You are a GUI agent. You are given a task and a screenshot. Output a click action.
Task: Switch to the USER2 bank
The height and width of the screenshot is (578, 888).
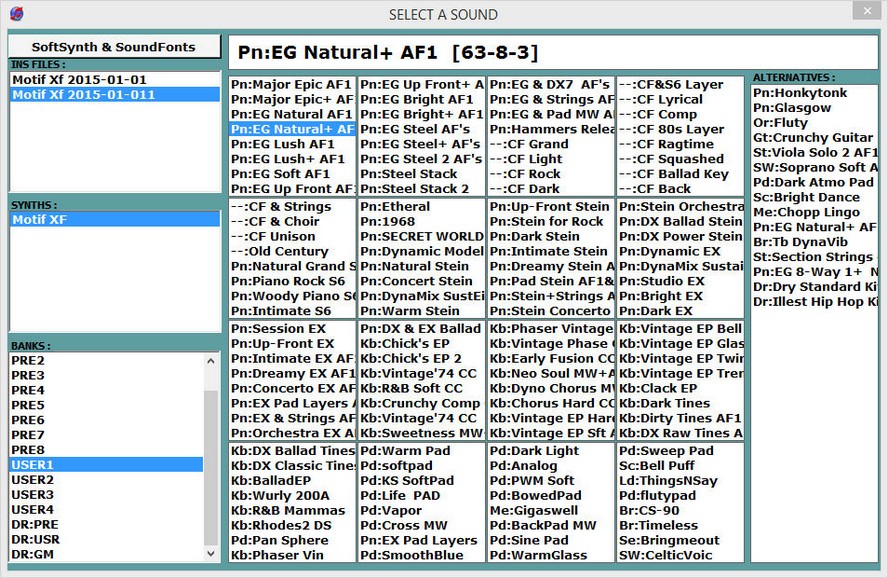(x=32, y=480)
